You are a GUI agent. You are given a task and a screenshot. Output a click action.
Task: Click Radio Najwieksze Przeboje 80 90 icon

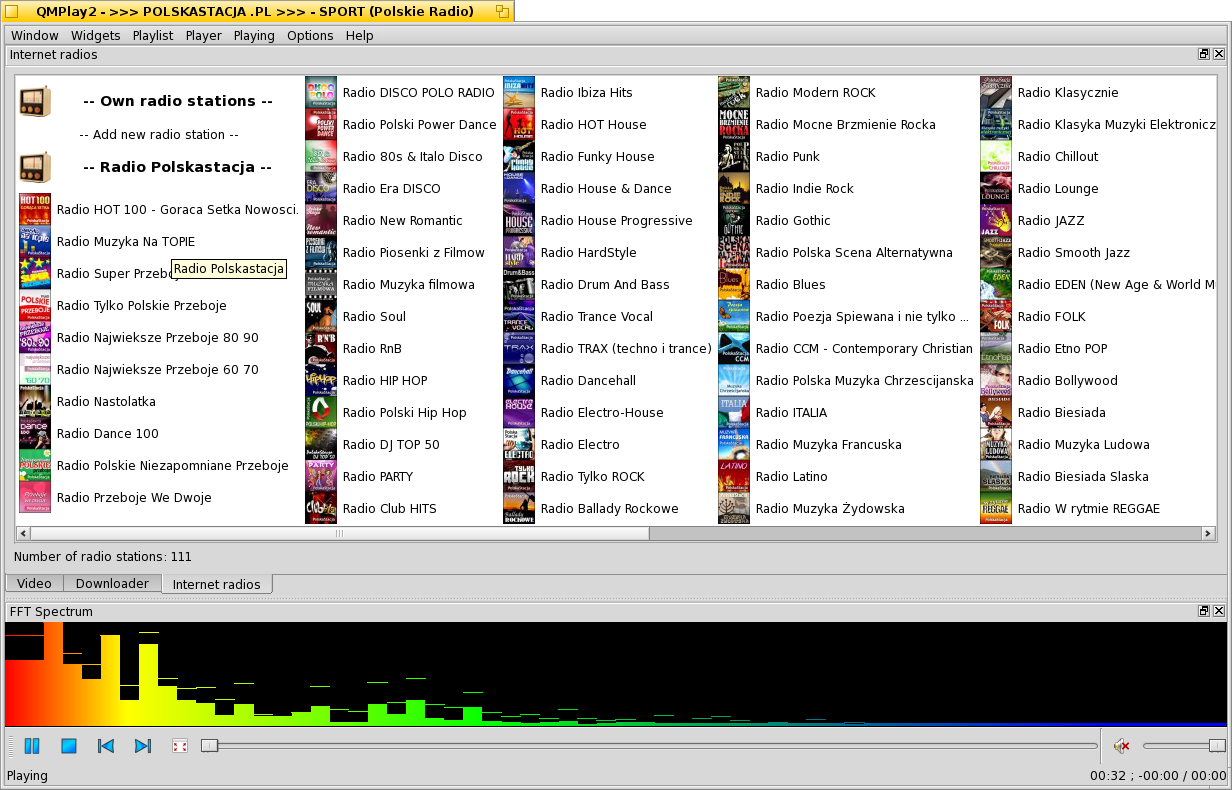[x=35, y=337]
